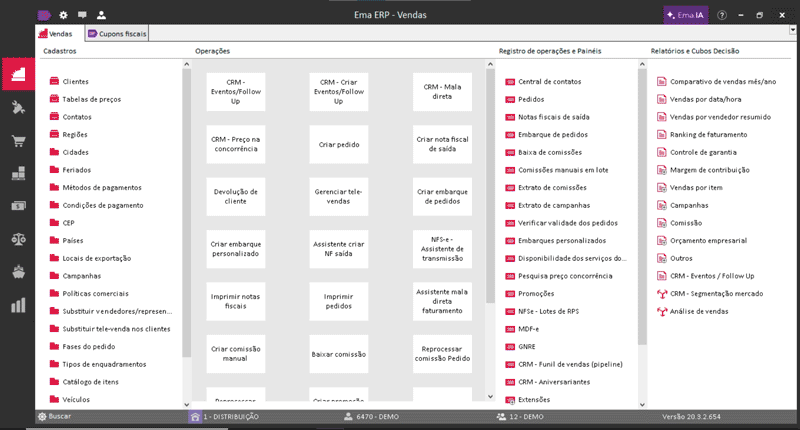Viewport: 800px width, 430px height.
Task: Open Reprocessar comissão Pedido tile
Action: [x=442, y=354]
